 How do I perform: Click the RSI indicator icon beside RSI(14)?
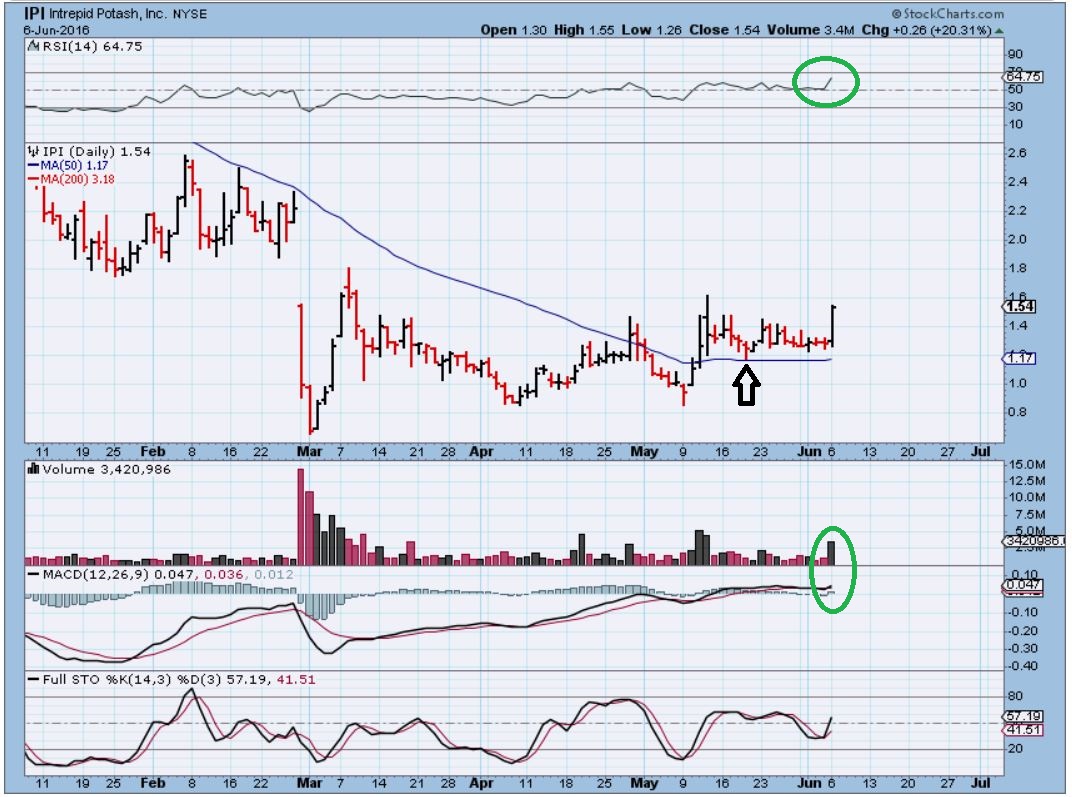[34, 46]
